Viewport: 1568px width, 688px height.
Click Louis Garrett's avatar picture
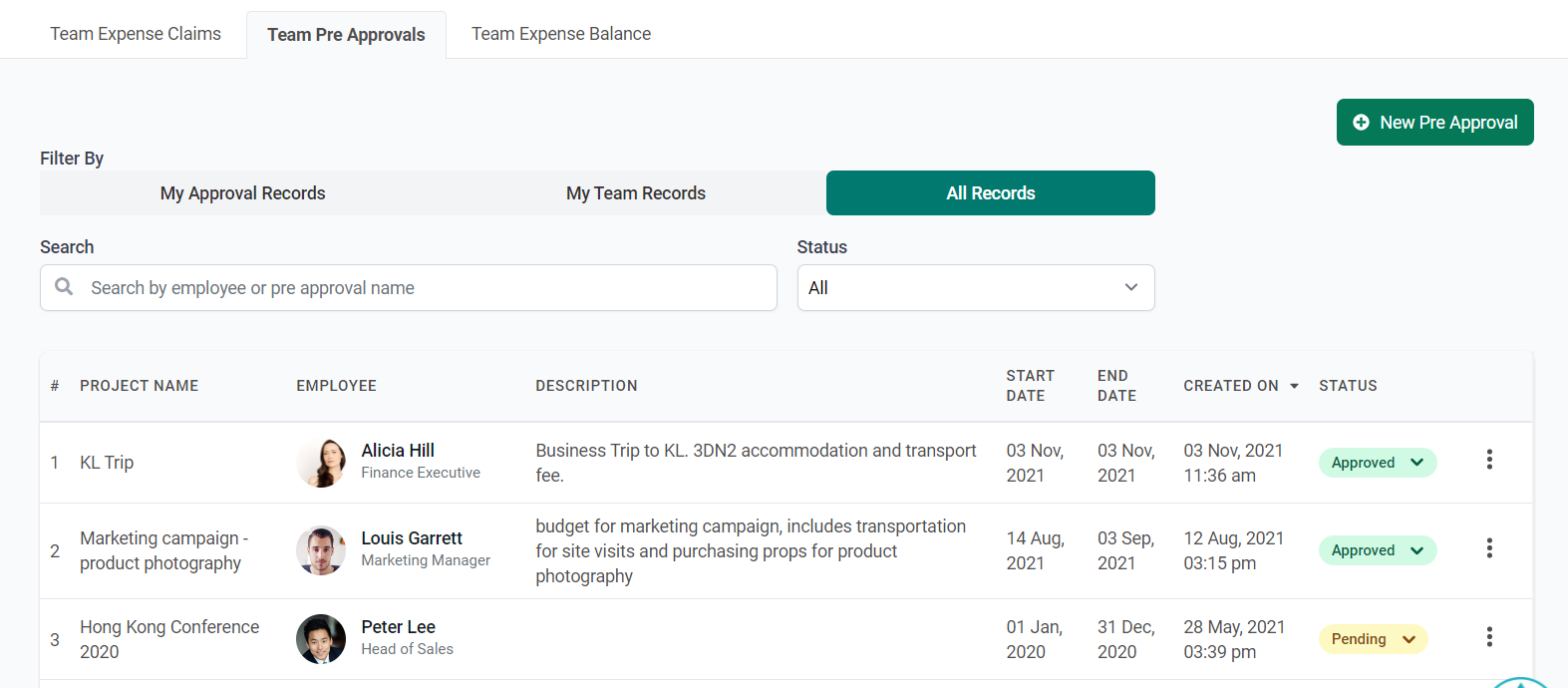[x=321, y=550]
